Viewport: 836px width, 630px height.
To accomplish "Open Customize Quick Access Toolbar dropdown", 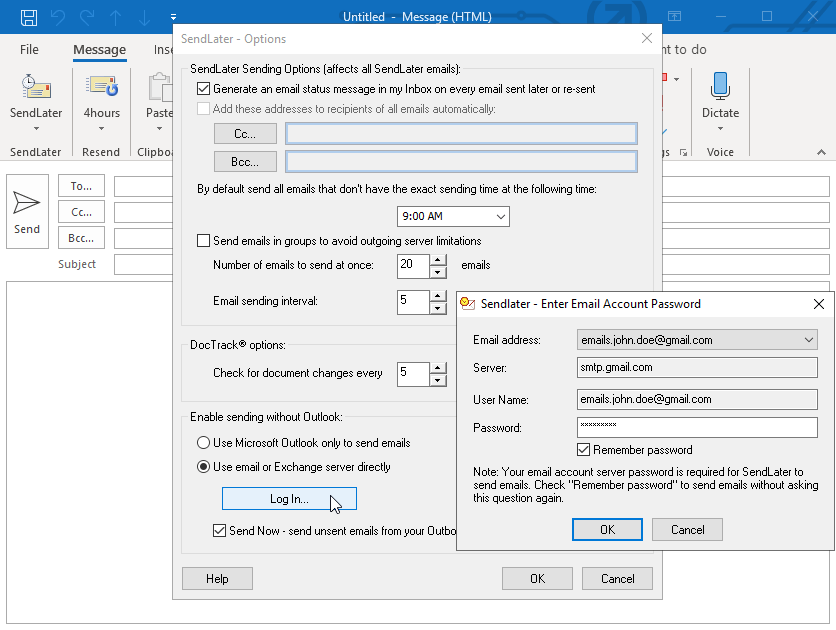I will click(x=173, y=17).
